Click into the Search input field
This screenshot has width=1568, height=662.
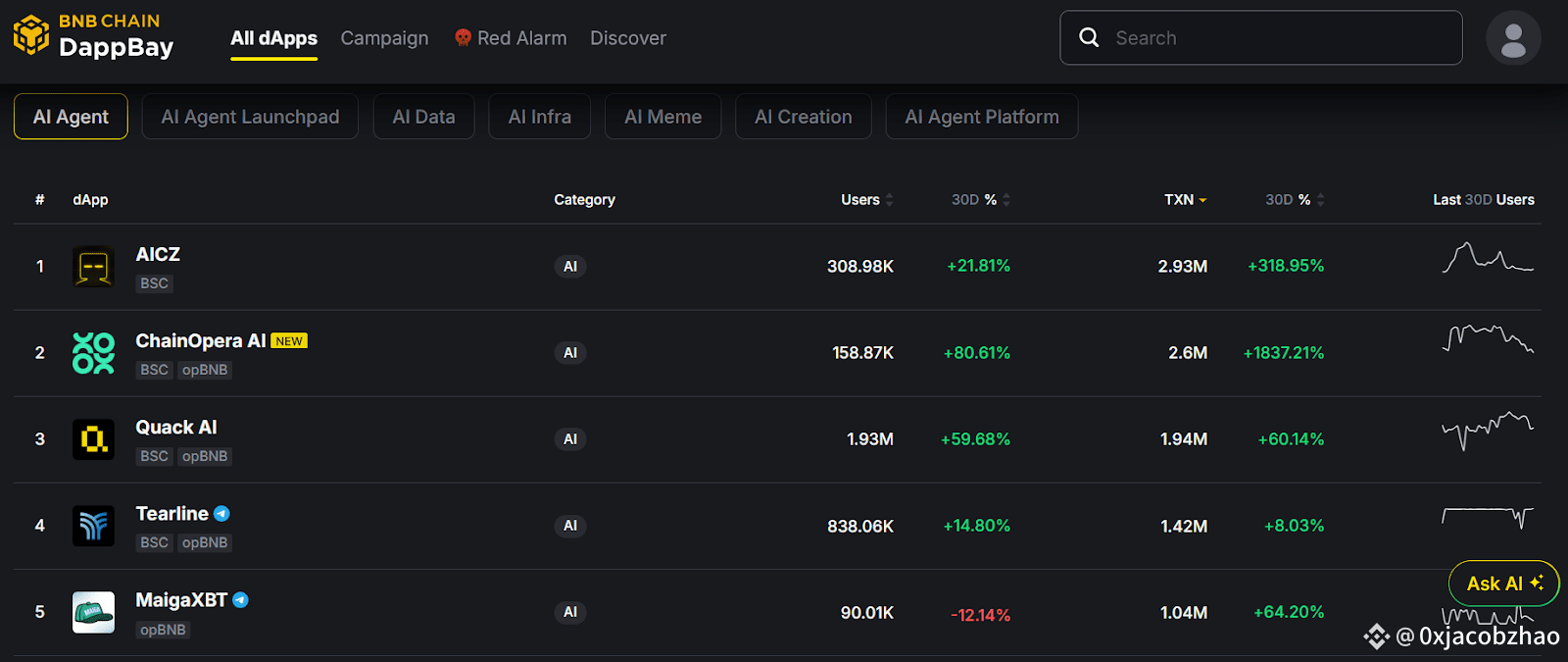click(x=1274, y=38)
